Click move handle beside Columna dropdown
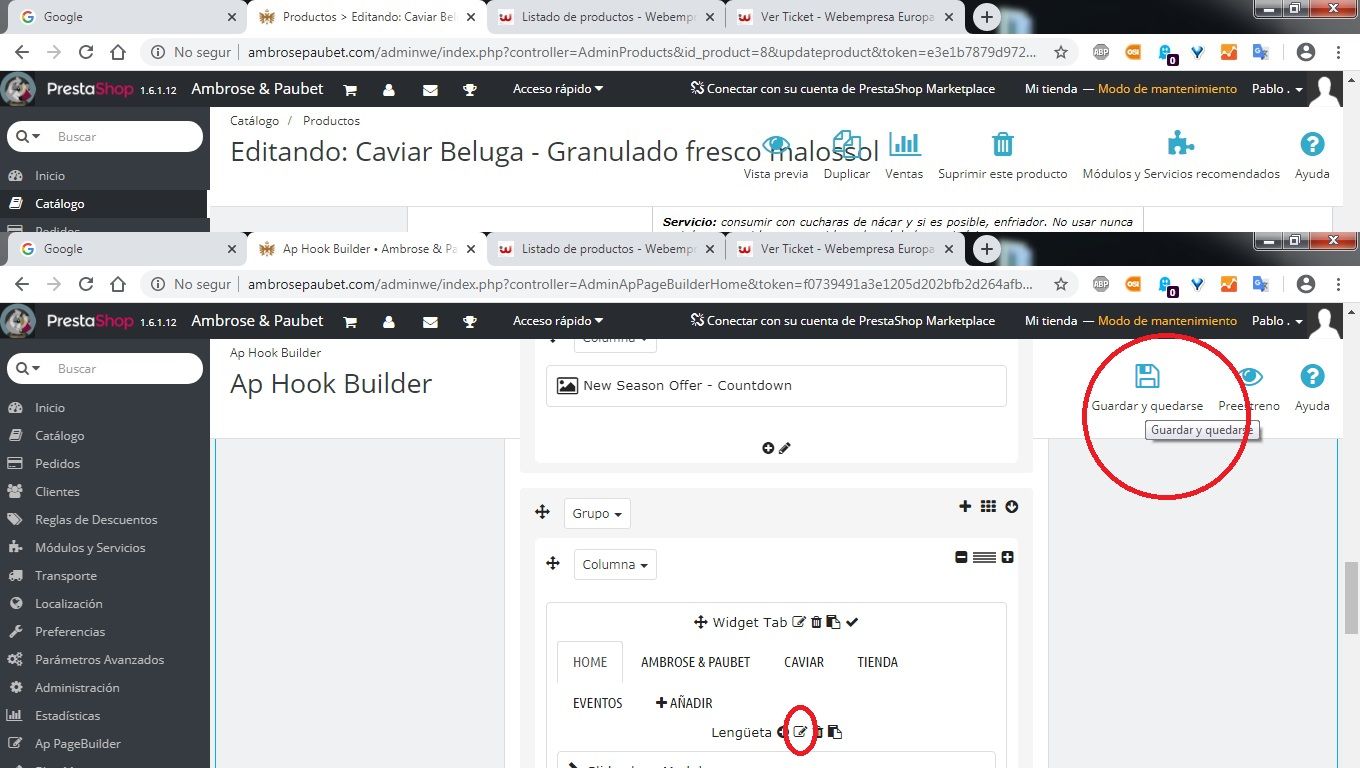Image resolution: width=1360 pixels, height=768 pixels. (552, 564)
